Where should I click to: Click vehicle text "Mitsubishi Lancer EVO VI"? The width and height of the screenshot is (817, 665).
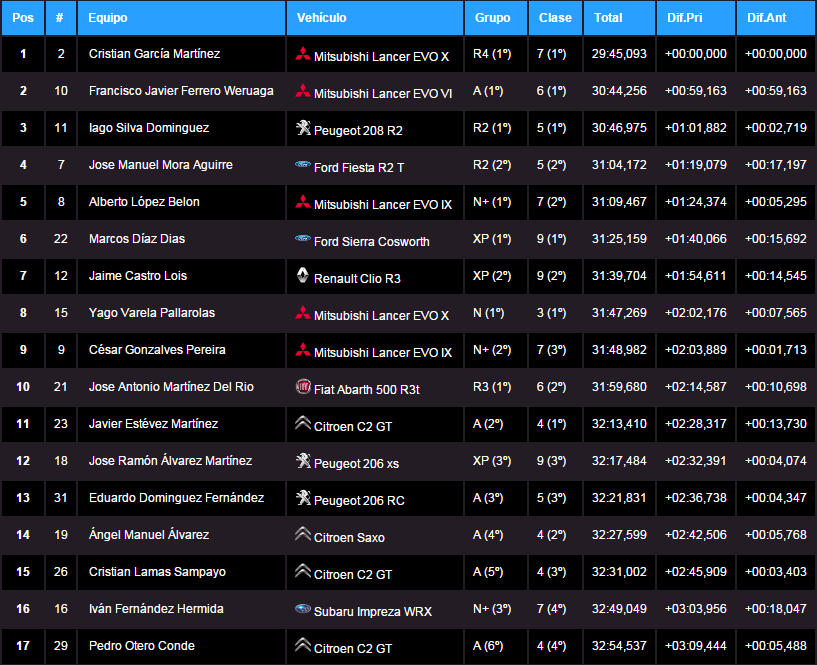click(x=383, y=93)
